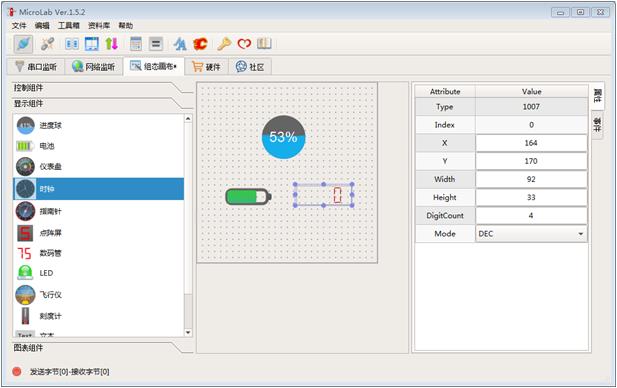Click the Type value 1007
The width and height of the screenshot is (617, 388).
tap(531, 107)
